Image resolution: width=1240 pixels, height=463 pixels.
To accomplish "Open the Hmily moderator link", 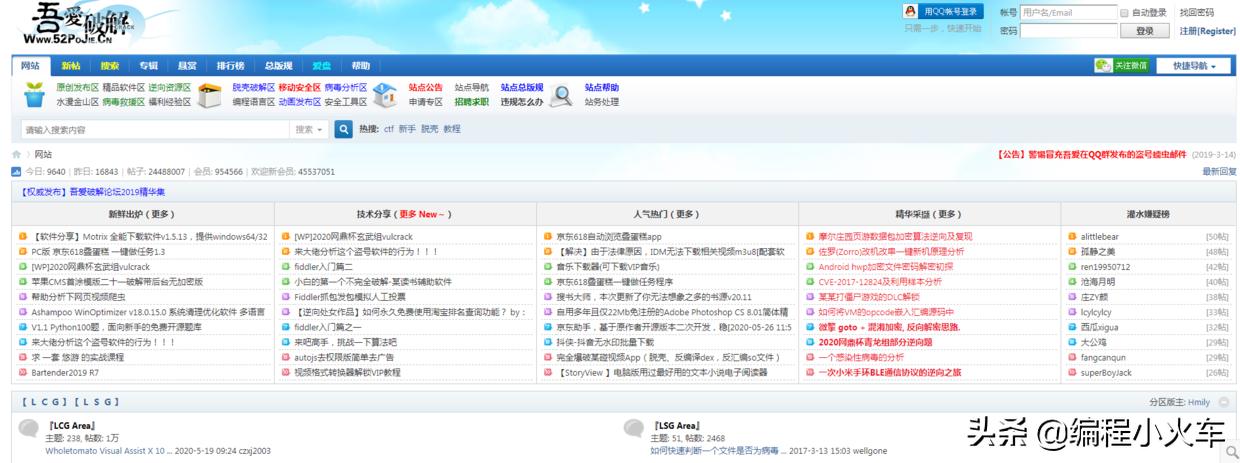I will (x=1198, y=402).
